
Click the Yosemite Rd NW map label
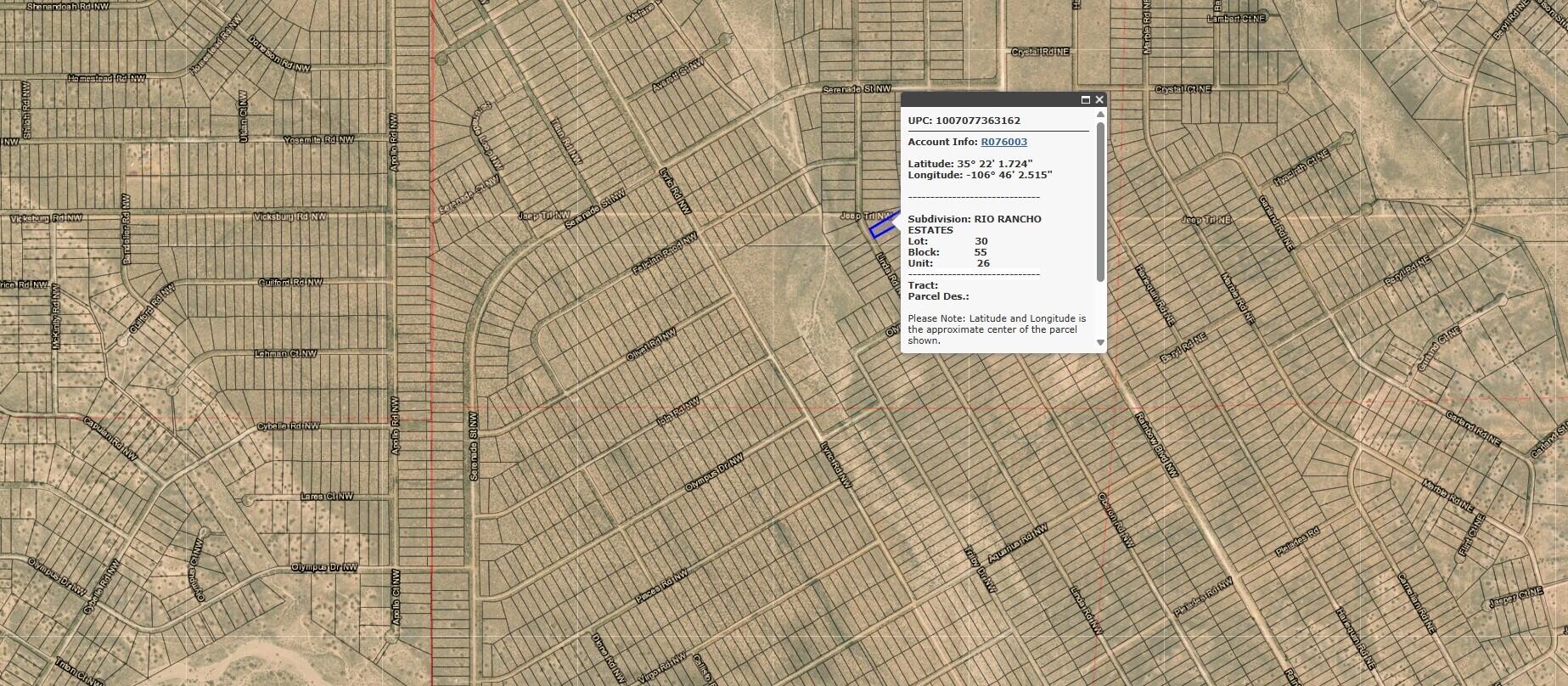click(319, 139)
